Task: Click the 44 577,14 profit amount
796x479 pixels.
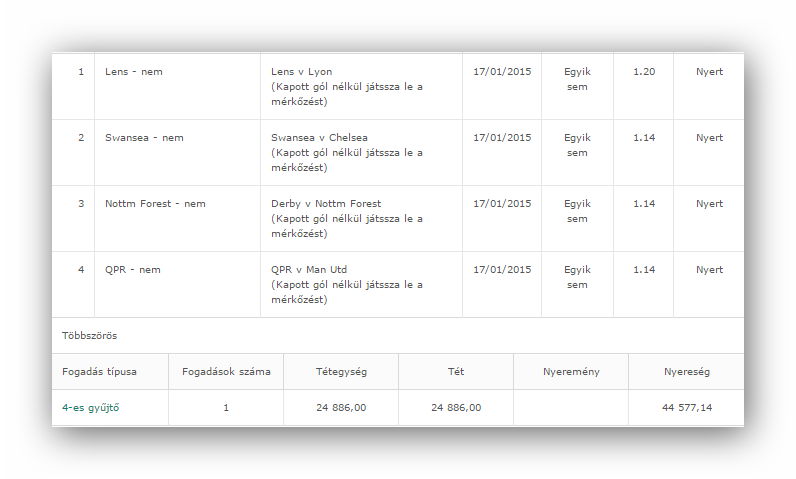Action: coord(686,408)
